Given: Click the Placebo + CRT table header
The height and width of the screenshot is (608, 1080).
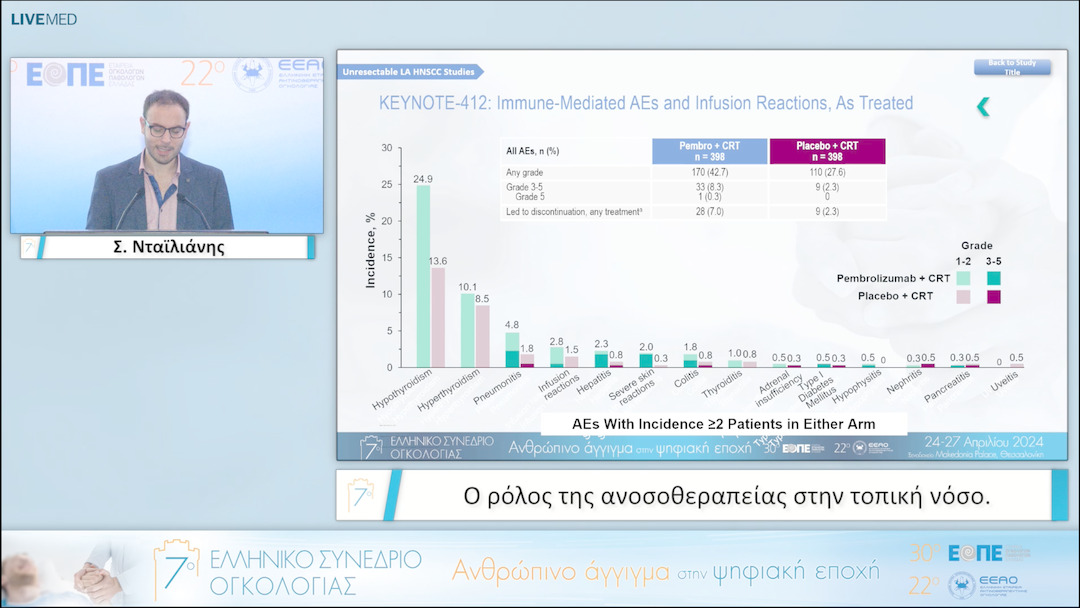Looking at the screenshot, I should (x=827, y=151).
